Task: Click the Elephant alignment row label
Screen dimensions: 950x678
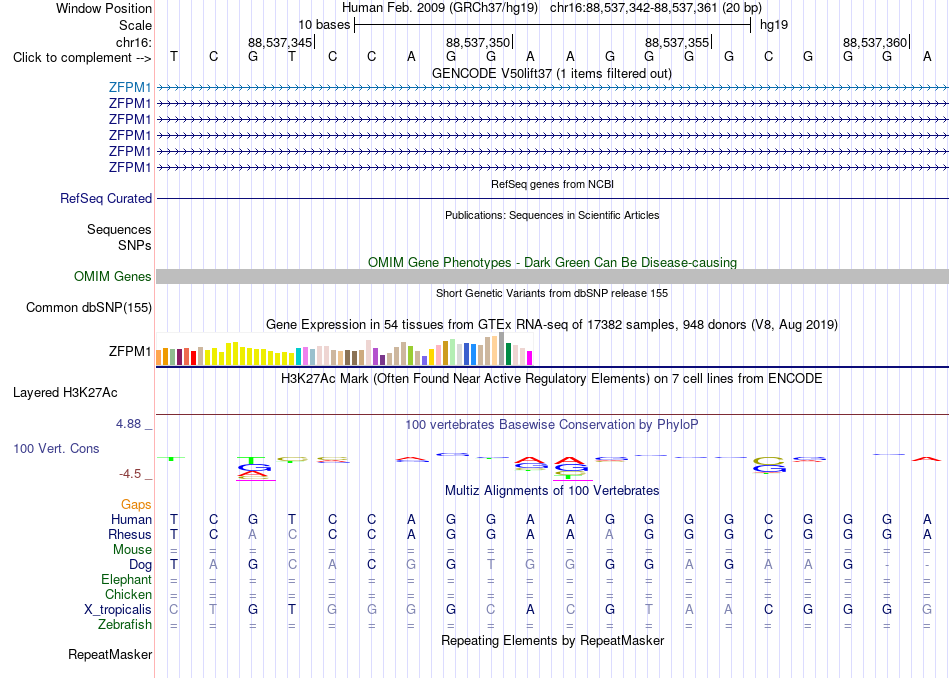Action: pos(126,580)
